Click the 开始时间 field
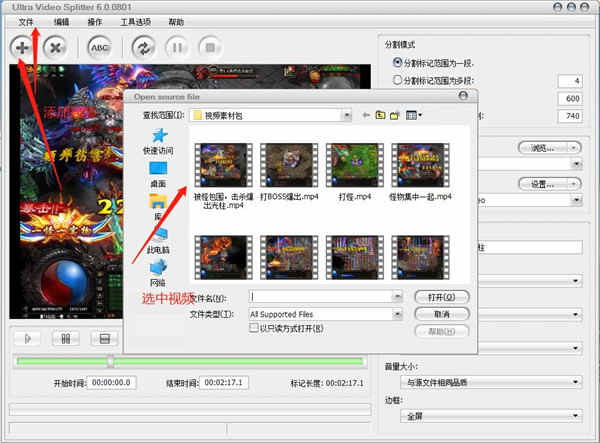This screenshot has height=443, width=600. tap(111, 383)
